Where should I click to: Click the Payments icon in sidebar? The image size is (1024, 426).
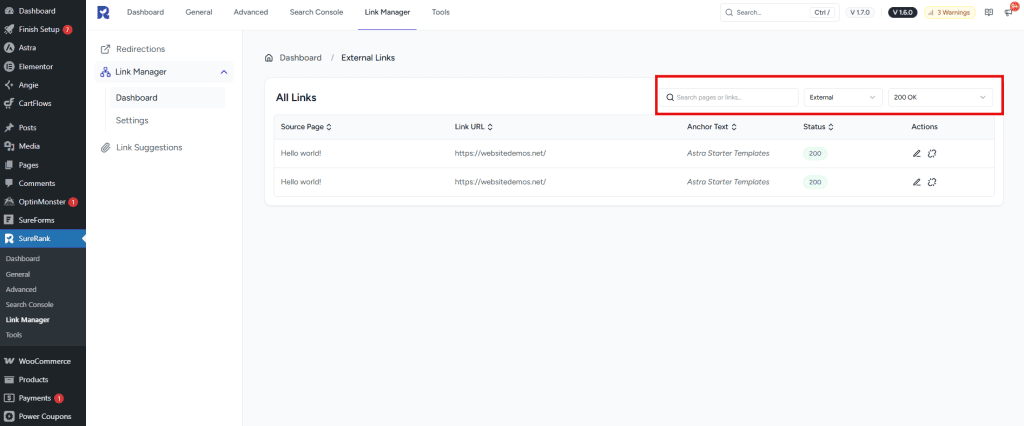click(x=9, y=398)
